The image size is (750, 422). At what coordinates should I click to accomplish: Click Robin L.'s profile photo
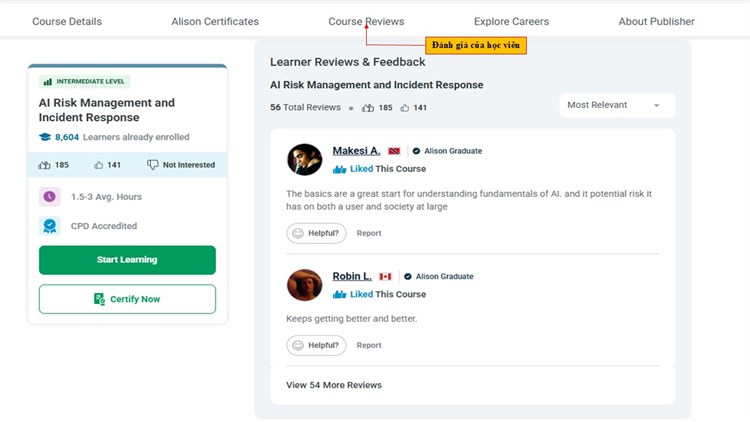click(305, 285)
